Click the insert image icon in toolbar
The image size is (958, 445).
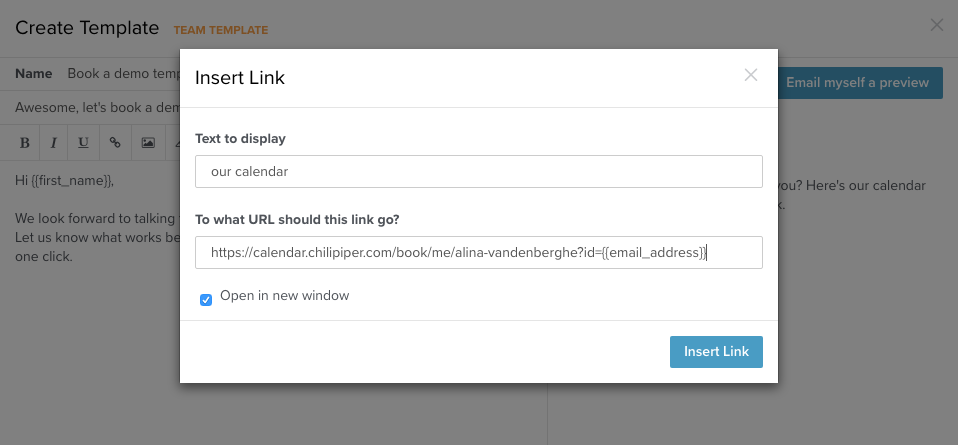[x=148, y=143]
